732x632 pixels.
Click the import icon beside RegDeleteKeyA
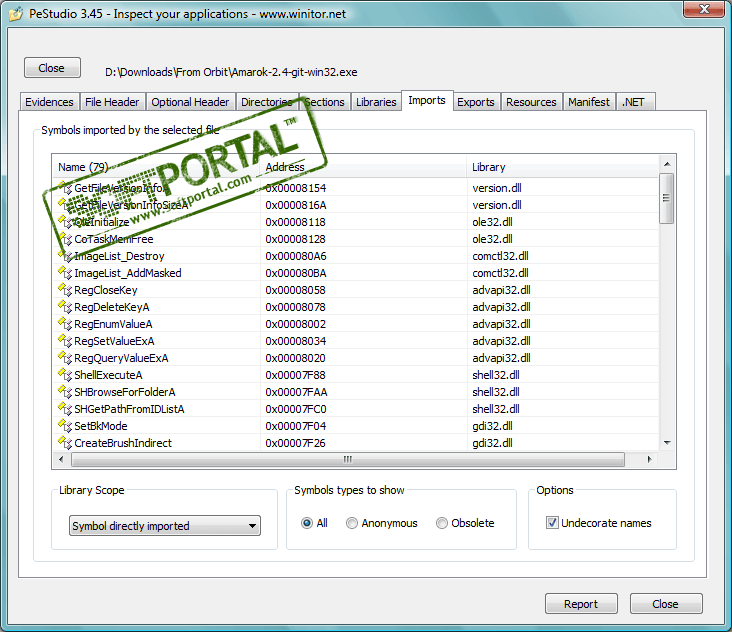coord(64,307)
